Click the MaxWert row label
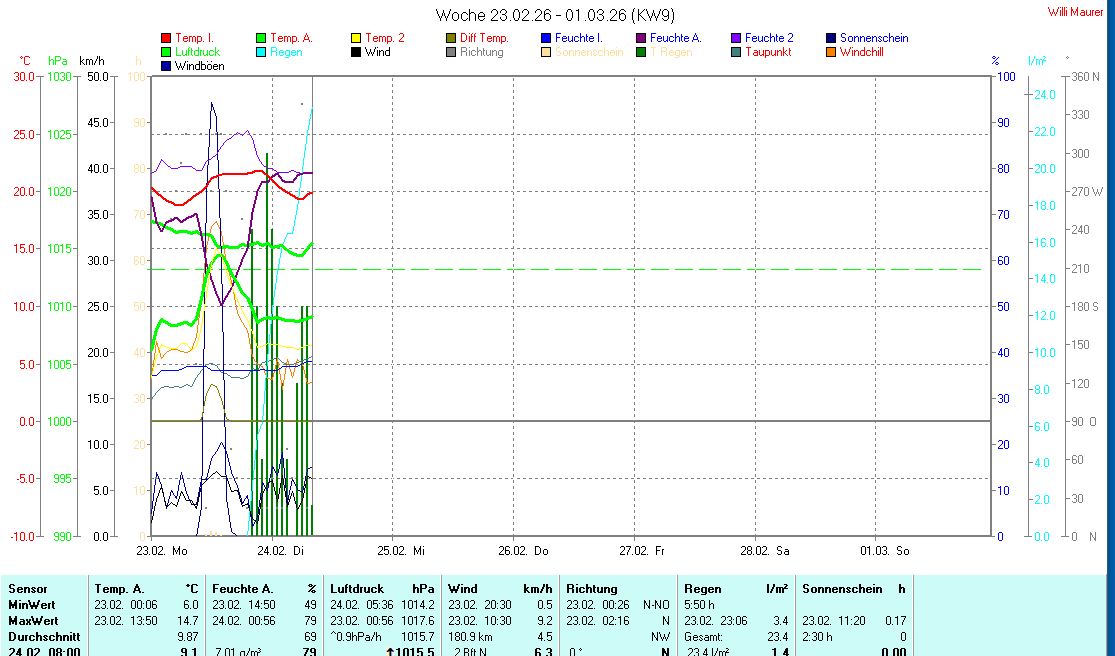The height and width of the screenshot is (656, 1115). pyautogui.click(x=31, y=621)
